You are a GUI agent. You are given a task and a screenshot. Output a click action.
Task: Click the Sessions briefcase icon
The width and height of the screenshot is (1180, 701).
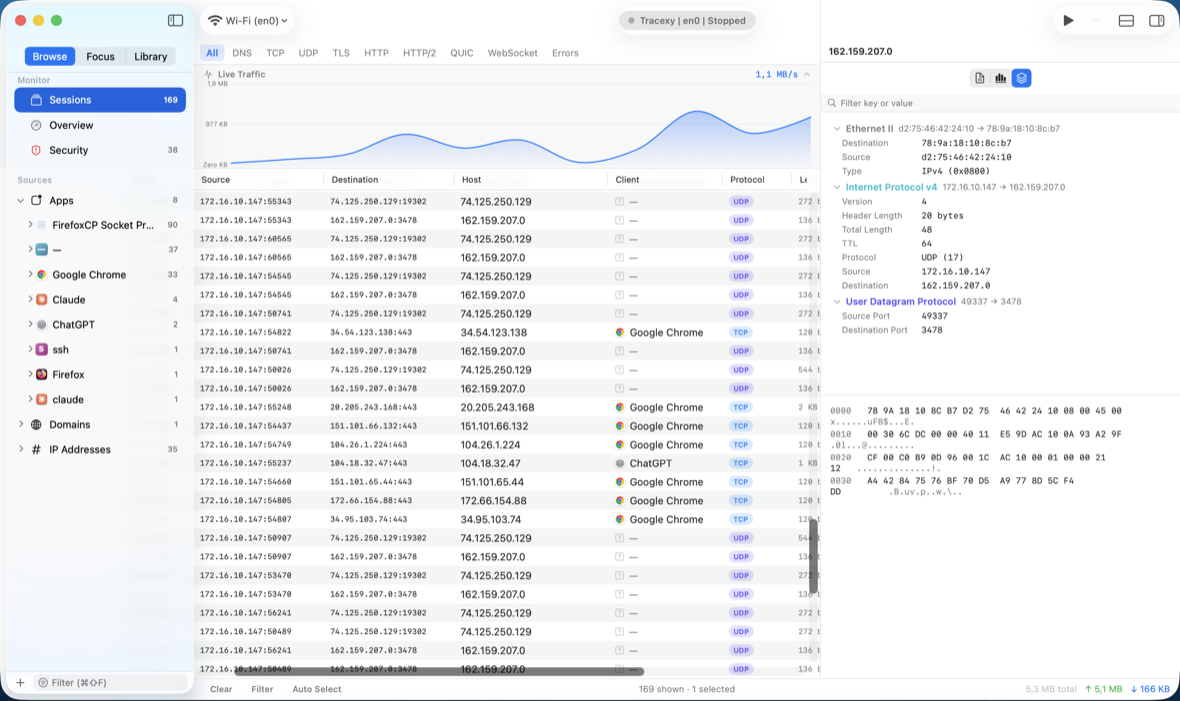[x=36, y=99]
